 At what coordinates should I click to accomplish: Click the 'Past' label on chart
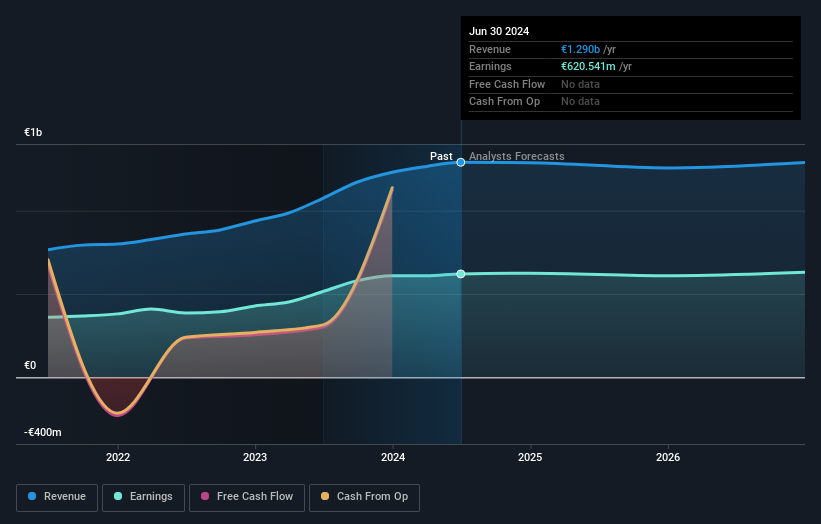(x=441, y=156)
